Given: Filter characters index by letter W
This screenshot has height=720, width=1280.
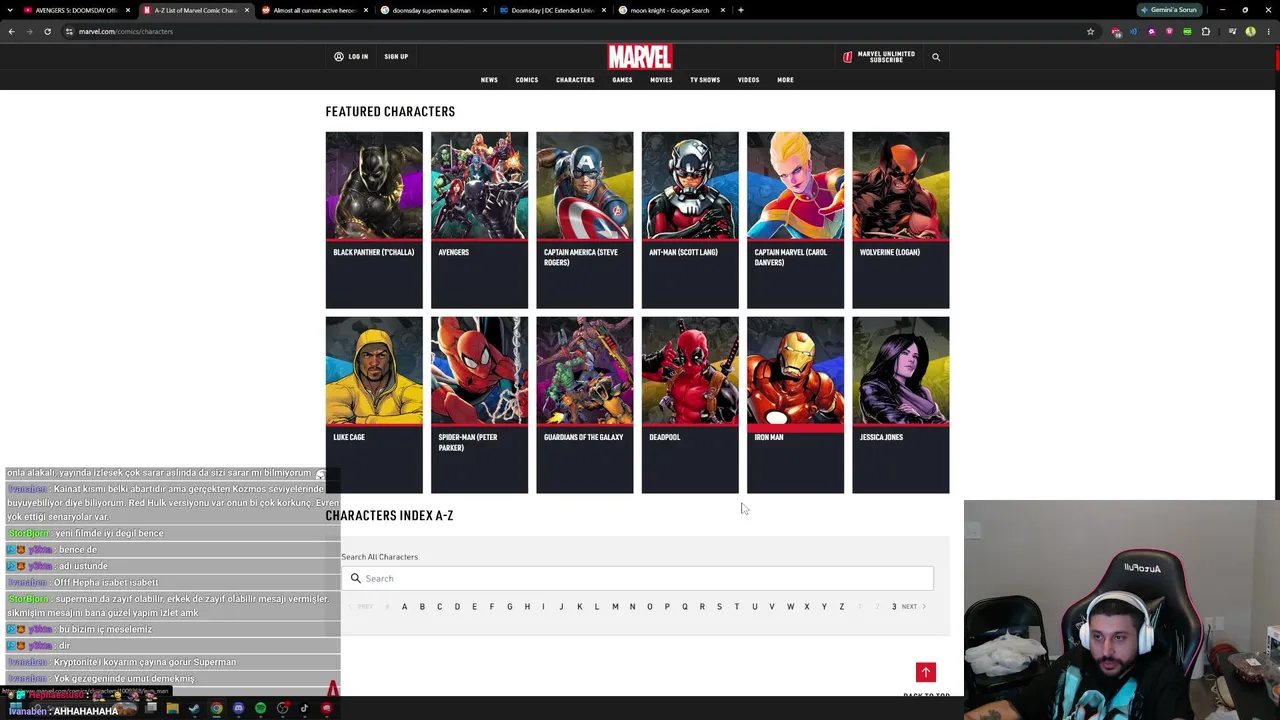Looking at the screenshot, I should pyautogui.click(x=790, y=607).
